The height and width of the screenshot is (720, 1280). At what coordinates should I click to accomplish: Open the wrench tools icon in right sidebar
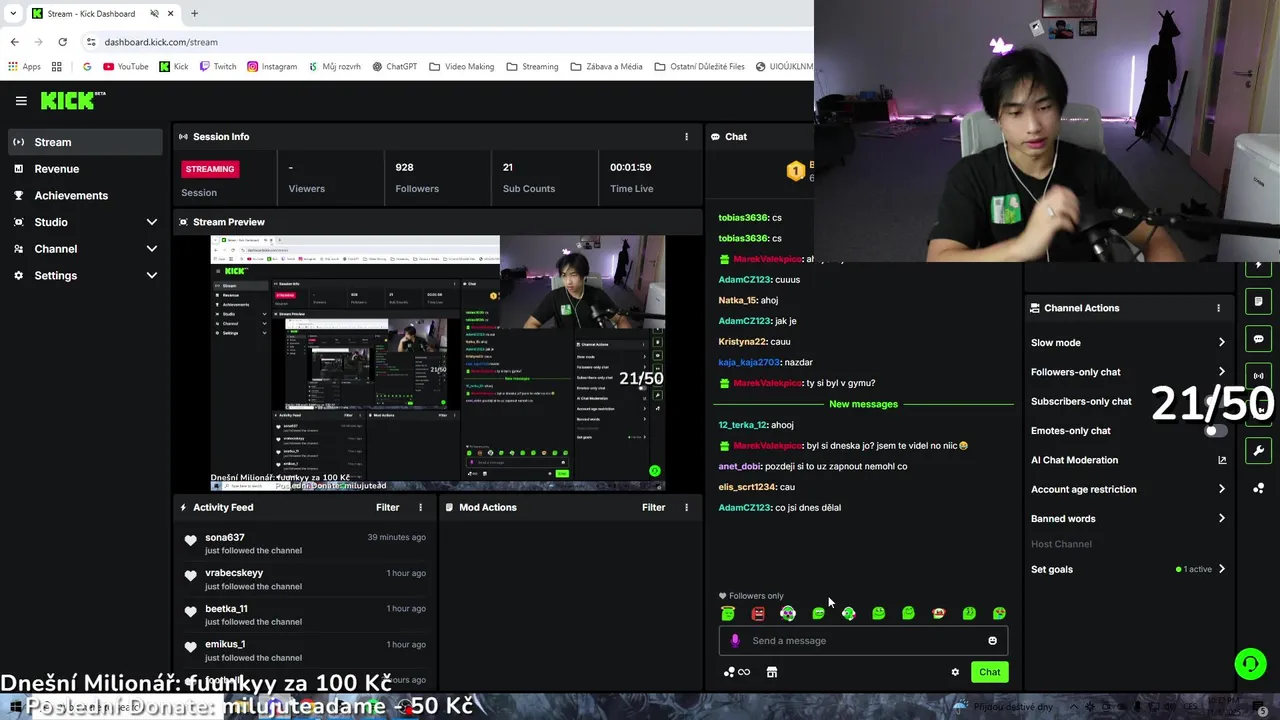[x=1259, y=450]
